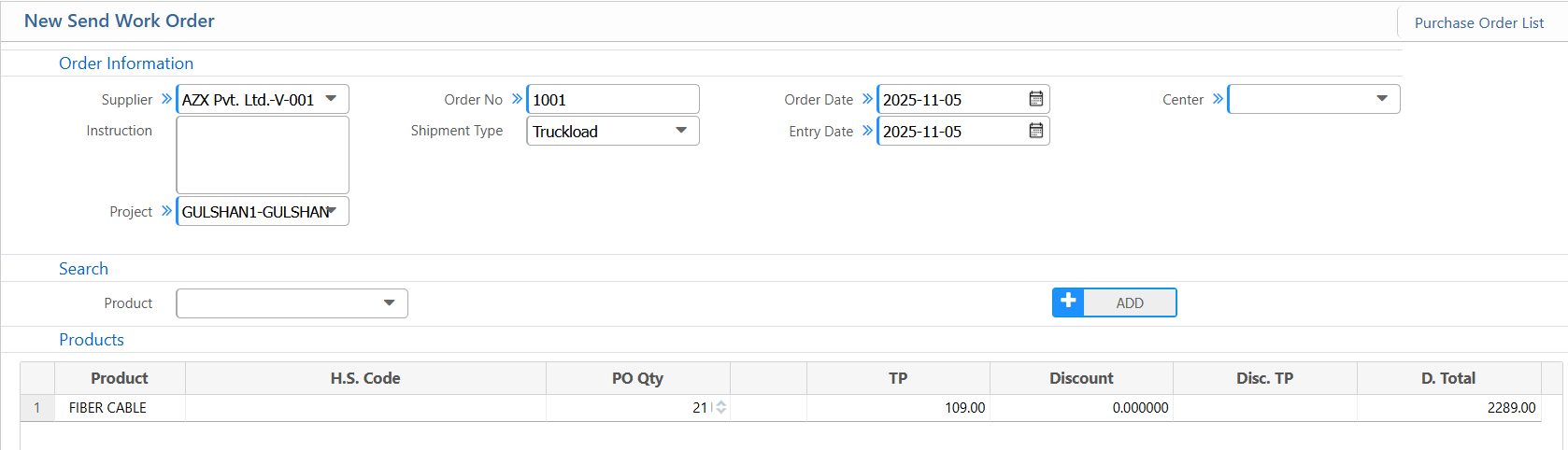Open the Order Date calendar picker
The height and width of the screenshot is (450, 1568).
(x=1035, y=99)
